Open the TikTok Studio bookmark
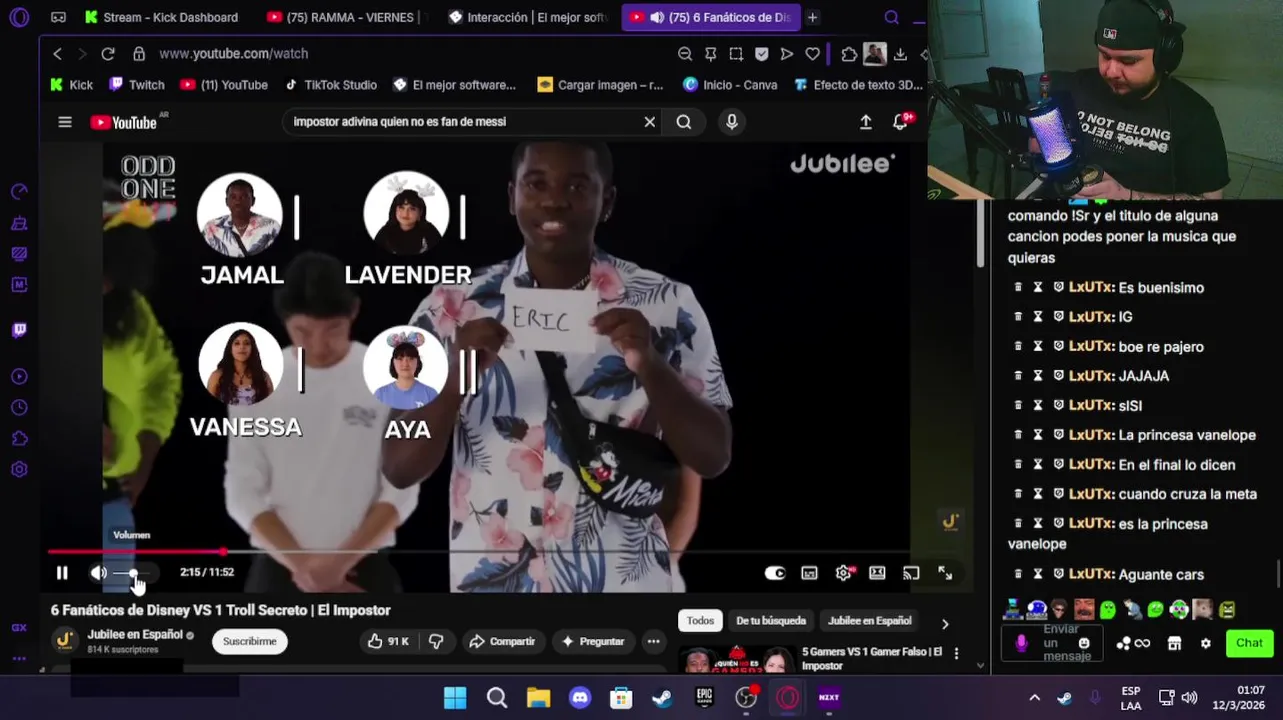This screenshot has height=720, width=1283. 331,85
